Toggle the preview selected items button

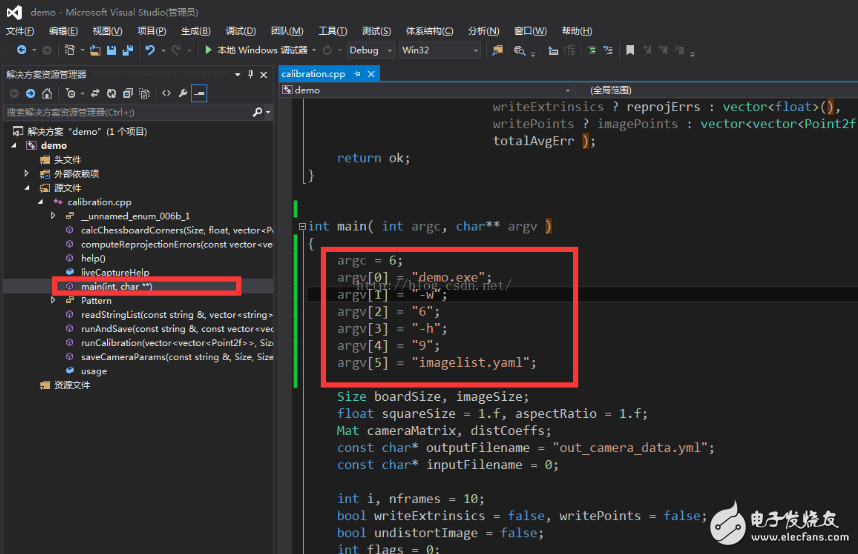coord(200,93)
